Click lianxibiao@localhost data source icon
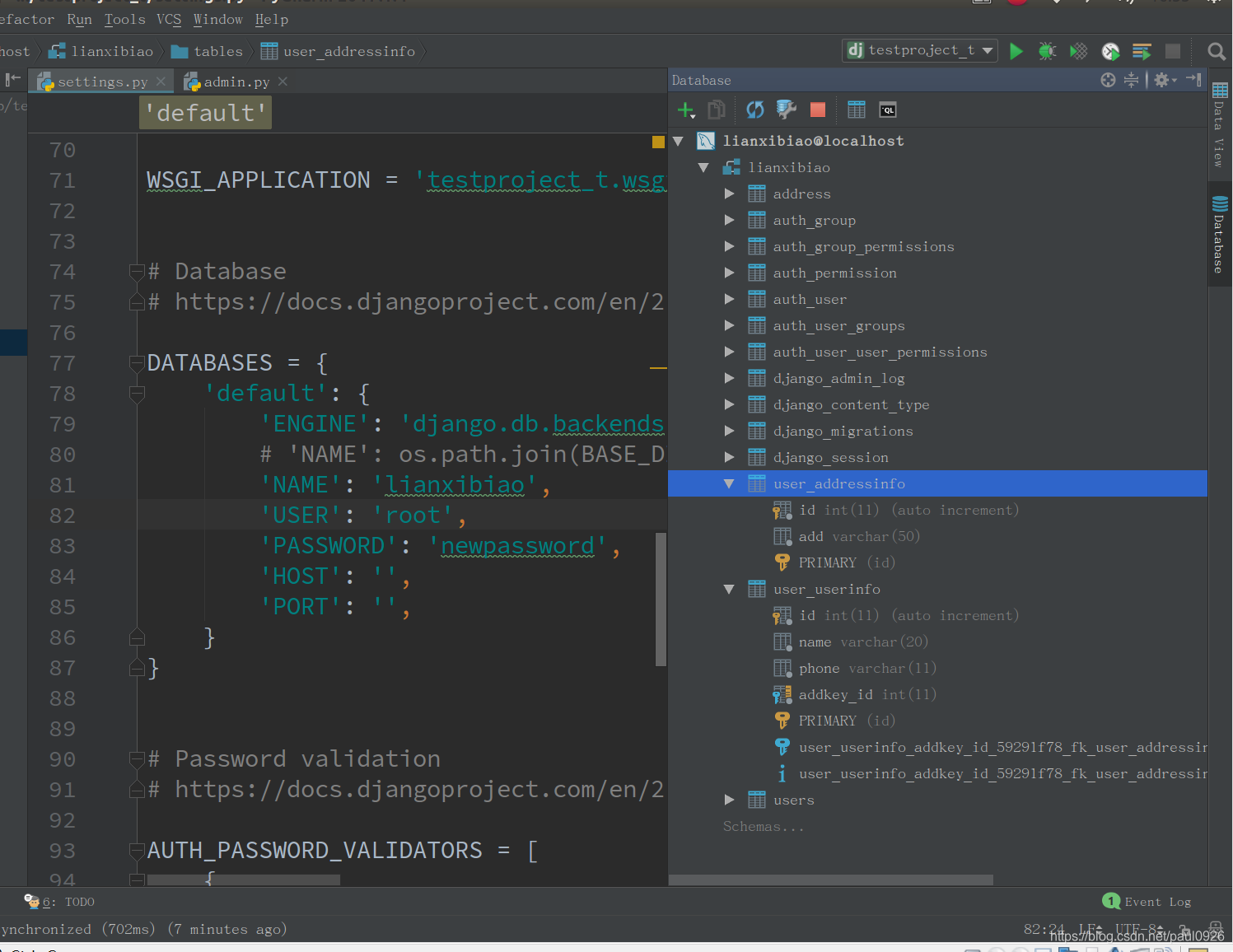 (x=706, y=141)
